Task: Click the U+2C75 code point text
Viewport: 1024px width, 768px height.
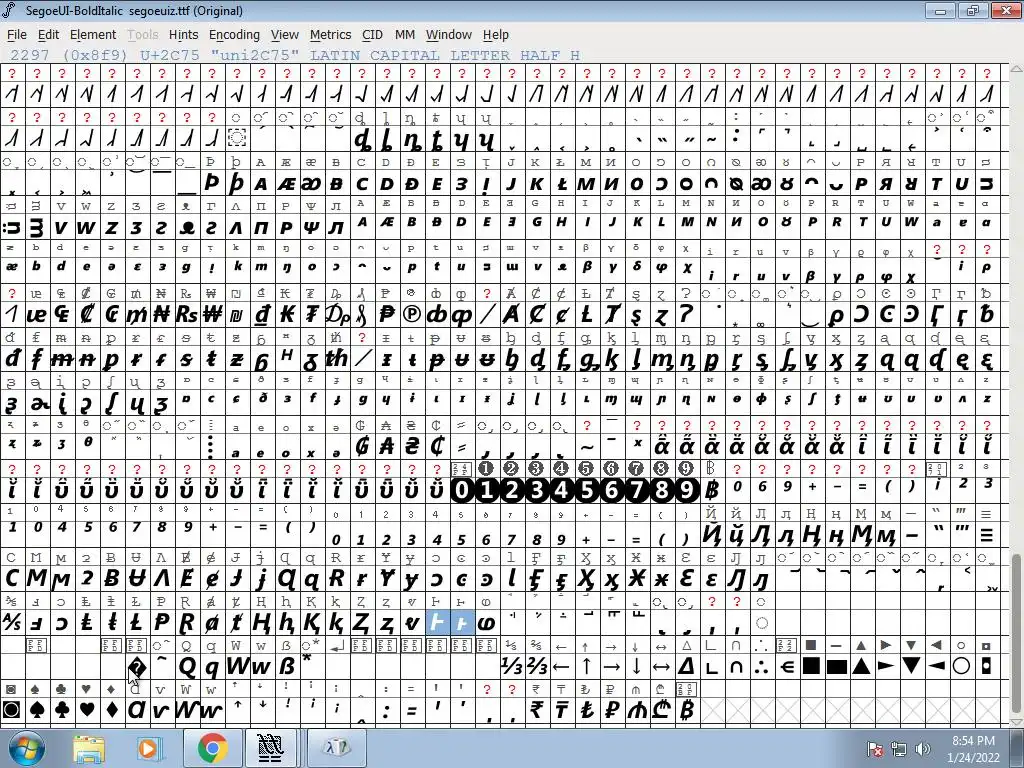Action: [170, 56]
